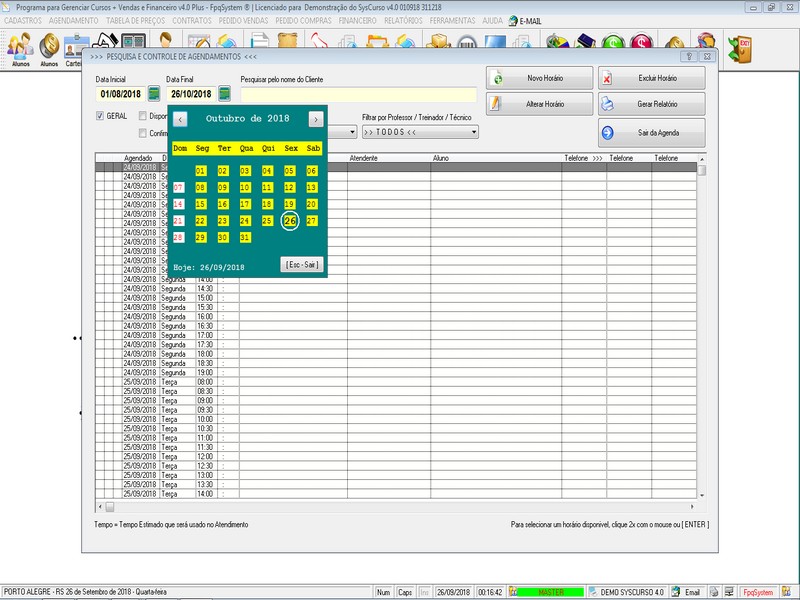Click the Excluir Horário button
The image size is (800, 600).
click(652, 78)
